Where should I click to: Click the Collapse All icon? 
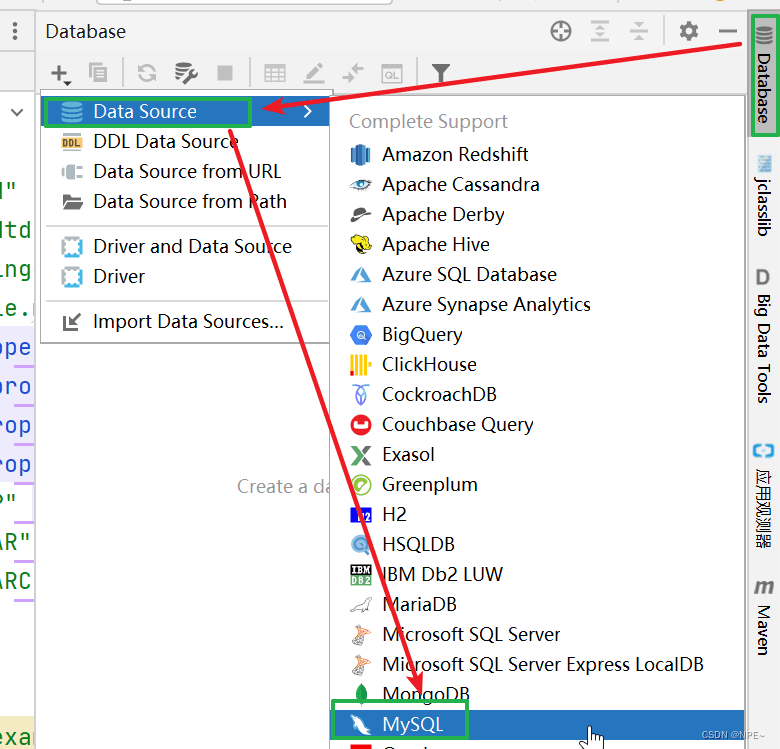(639, 31)
